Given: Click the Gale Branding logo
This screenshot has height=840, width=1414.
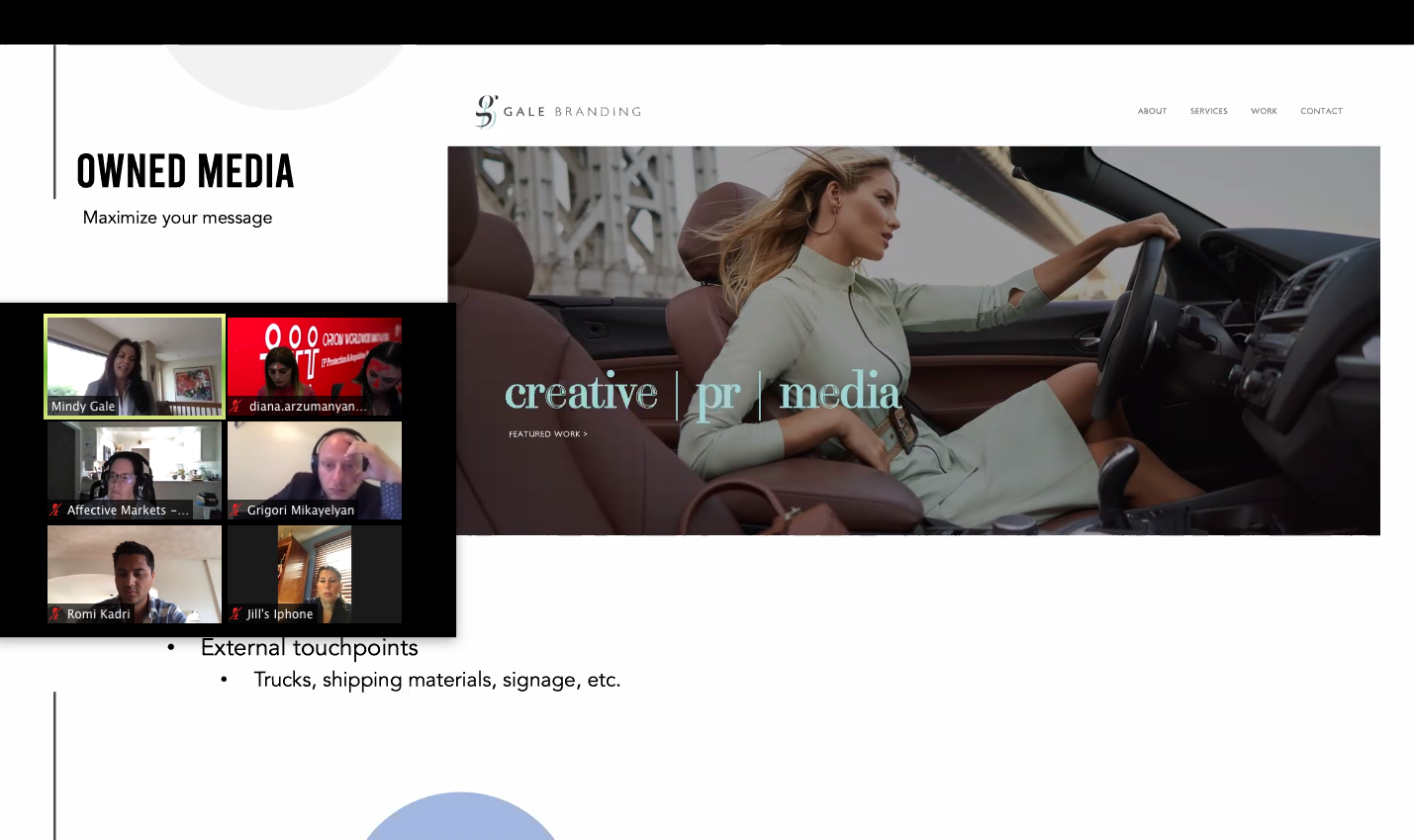Looking at the screenshot, I should (x=558, y=112).
